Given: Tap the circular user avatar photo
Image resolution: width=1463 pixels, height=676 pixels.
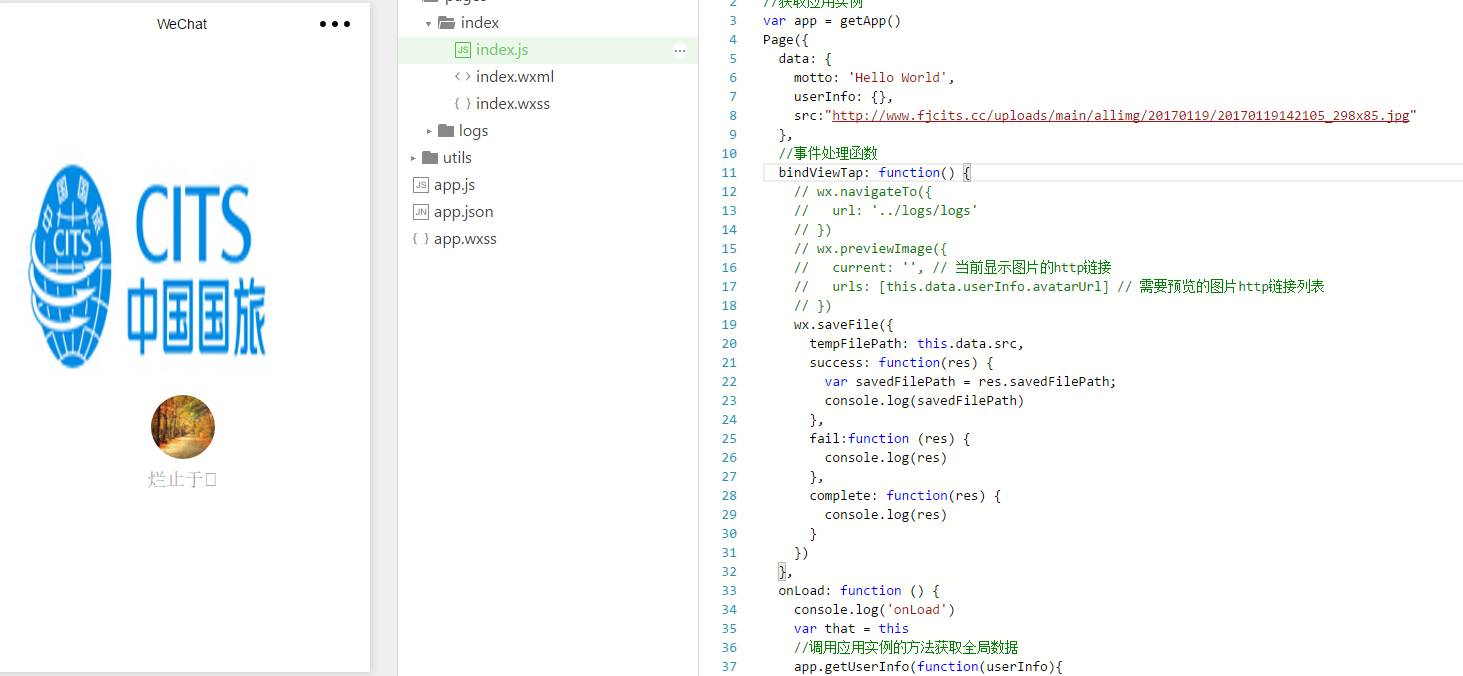Looking at the screenshot, I should coord(183,427).
